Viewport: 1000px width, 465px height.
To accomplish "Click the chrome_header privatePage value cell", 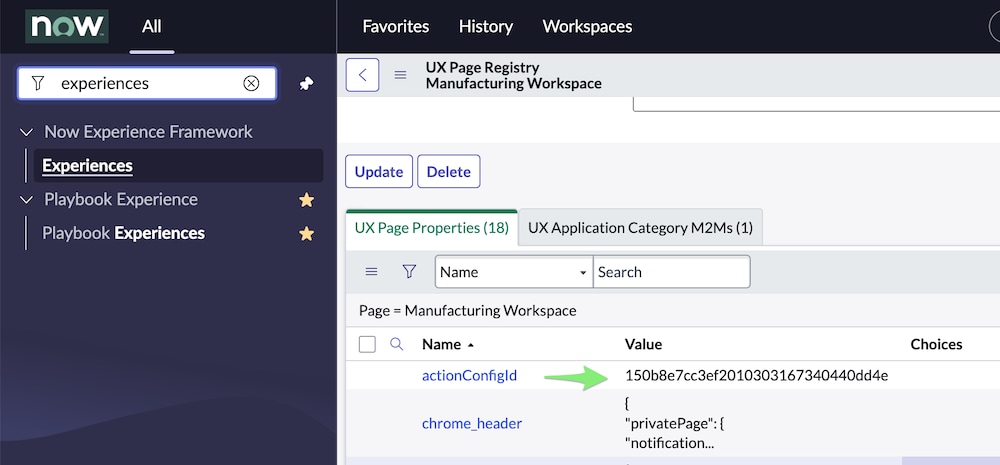I will 674,423.
